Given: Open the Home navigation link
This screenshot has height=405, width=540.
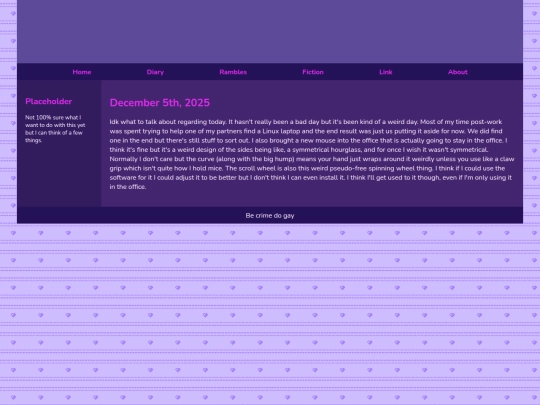Looking at the screenshot, I should pyautogui.click(x=82, y=72).
